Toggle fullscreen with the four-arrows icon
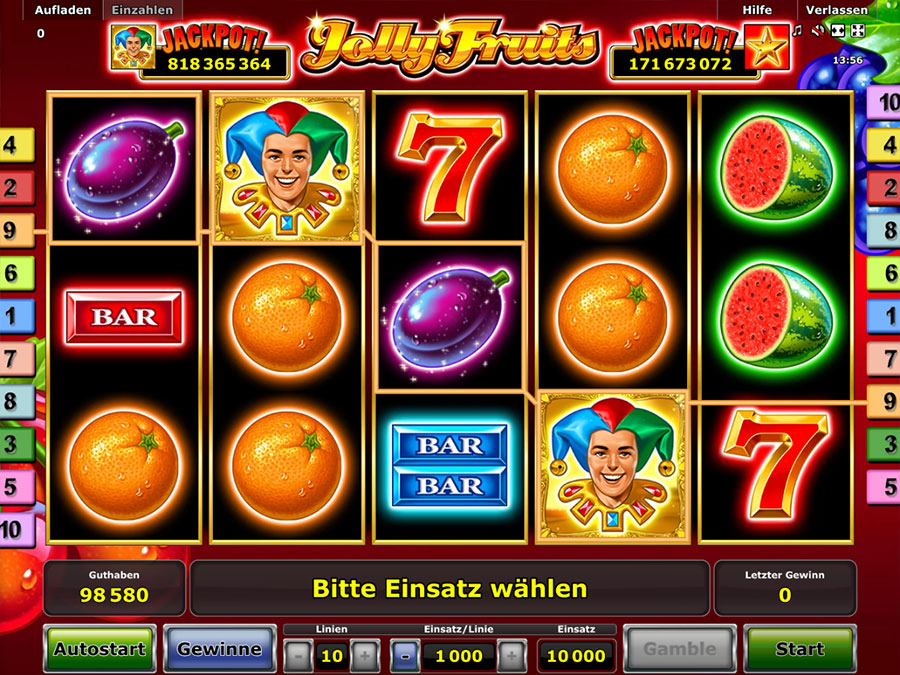The height and width of the screenshot is (675, 900). 858,30
